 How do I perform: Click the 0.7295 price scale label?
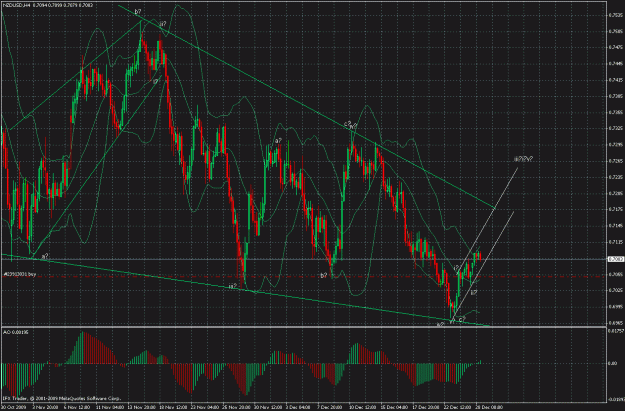point(615,145)
